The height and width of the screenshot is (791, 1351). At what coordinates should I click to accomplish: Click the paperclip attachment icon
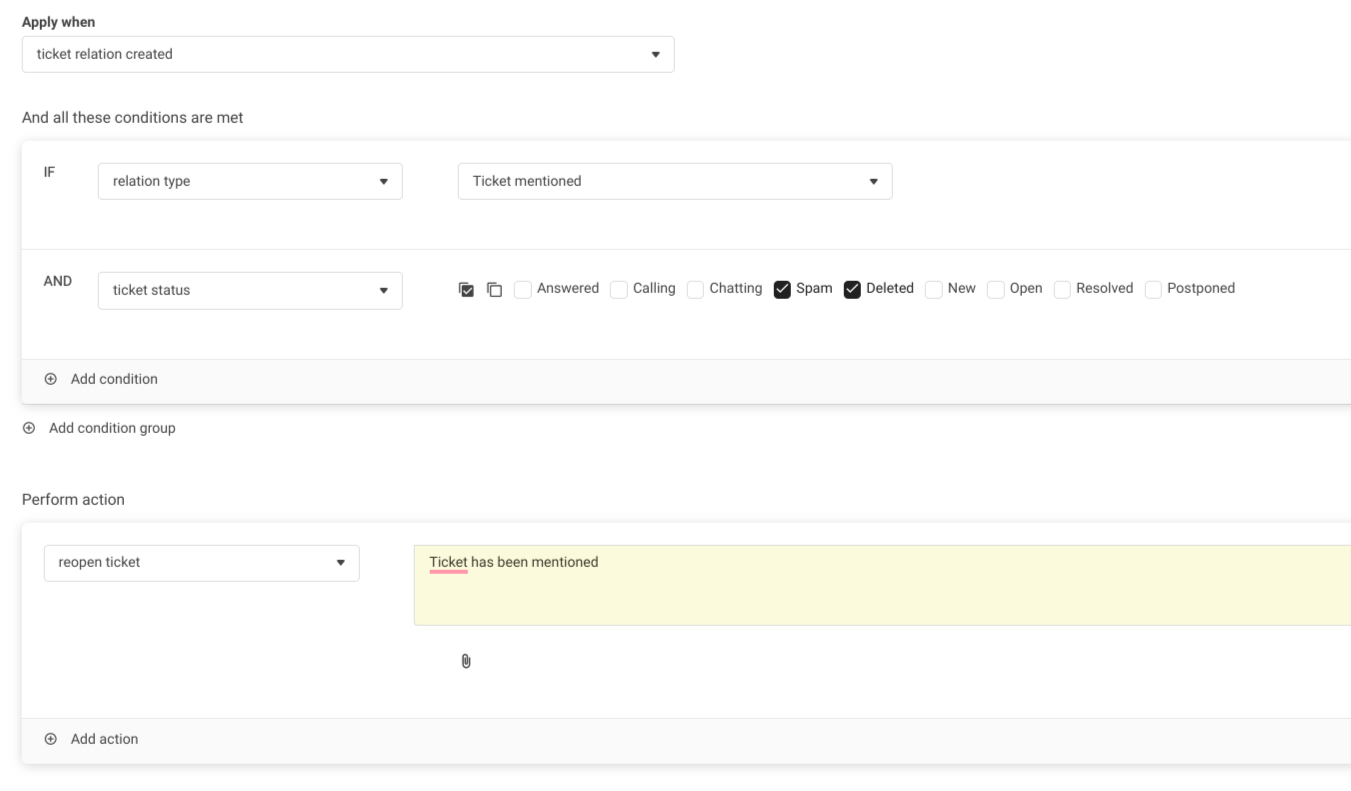click(x=466, y=661)
